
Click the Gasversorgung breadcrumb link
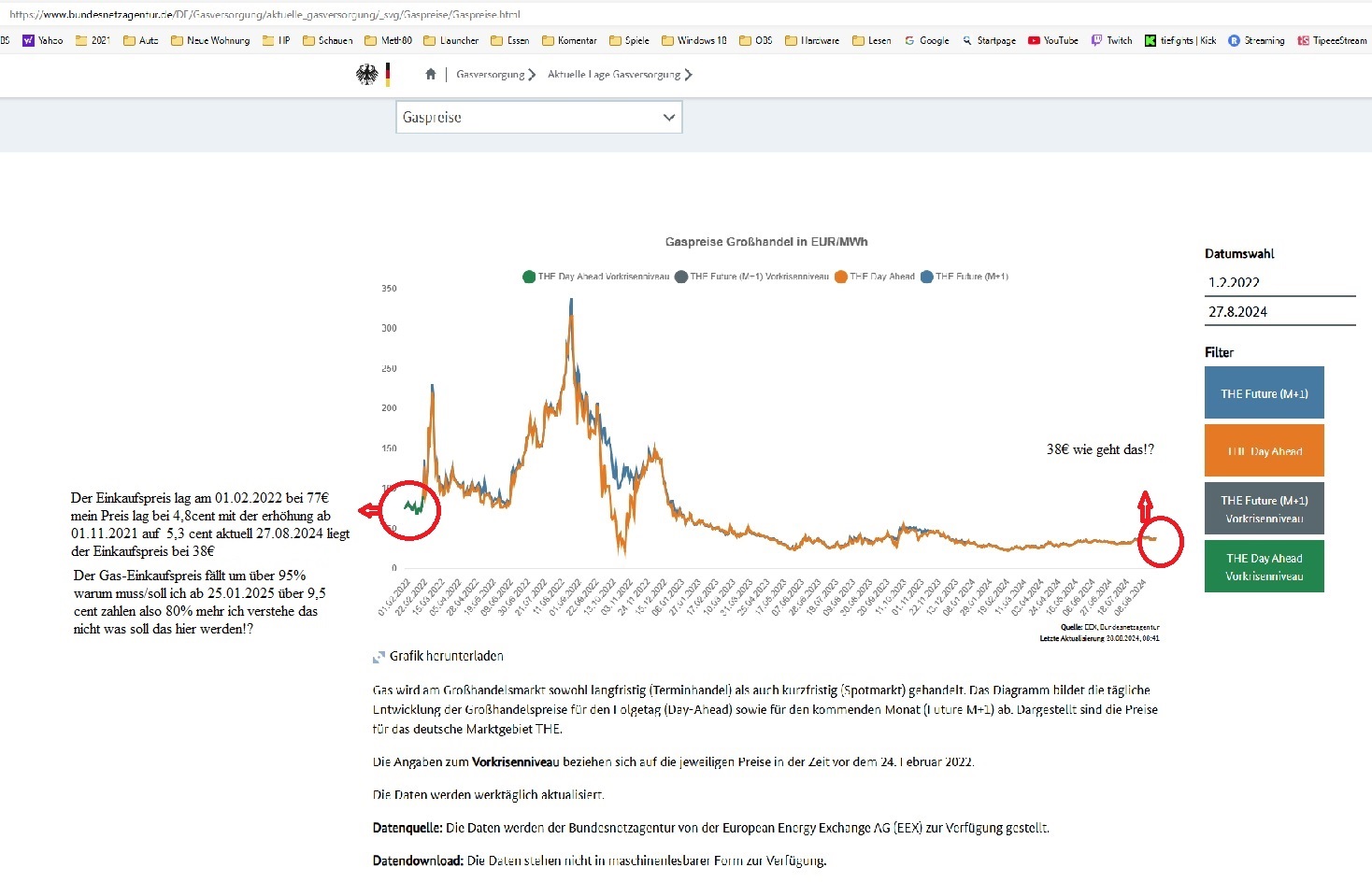490,75
